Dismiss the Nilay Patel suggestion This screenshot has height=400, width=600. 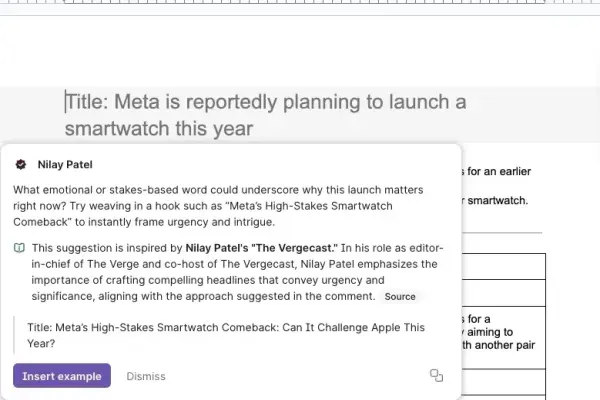(x=146, y=376)
